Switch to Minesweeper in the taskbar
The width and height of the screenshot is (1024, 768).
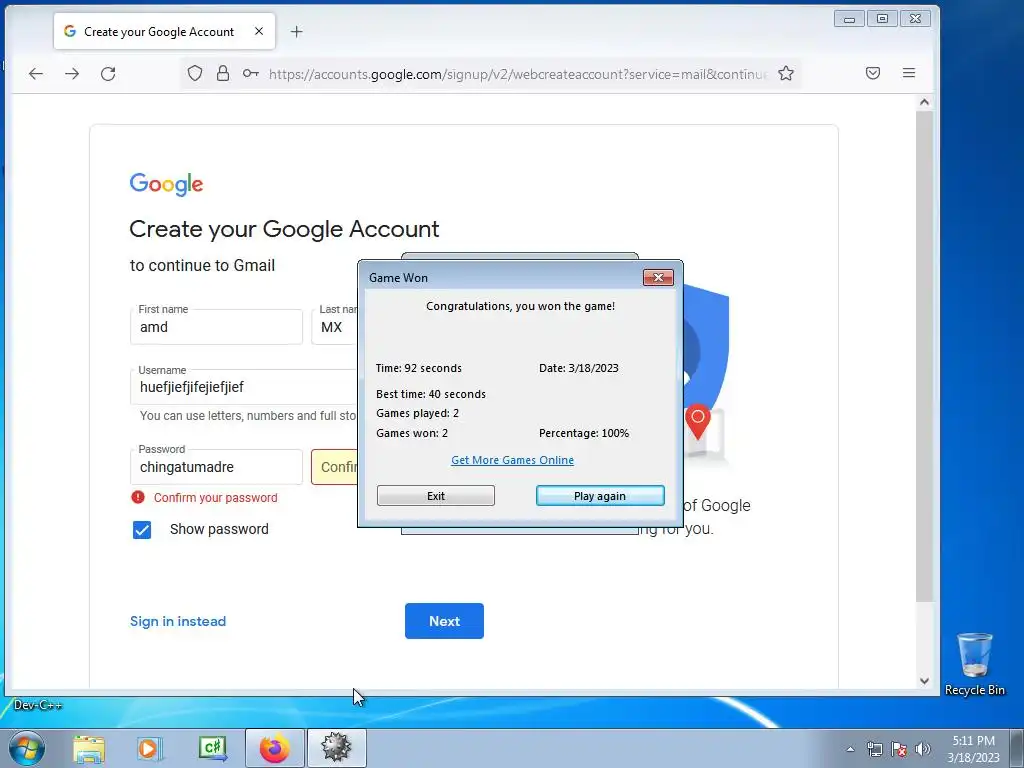336,748
